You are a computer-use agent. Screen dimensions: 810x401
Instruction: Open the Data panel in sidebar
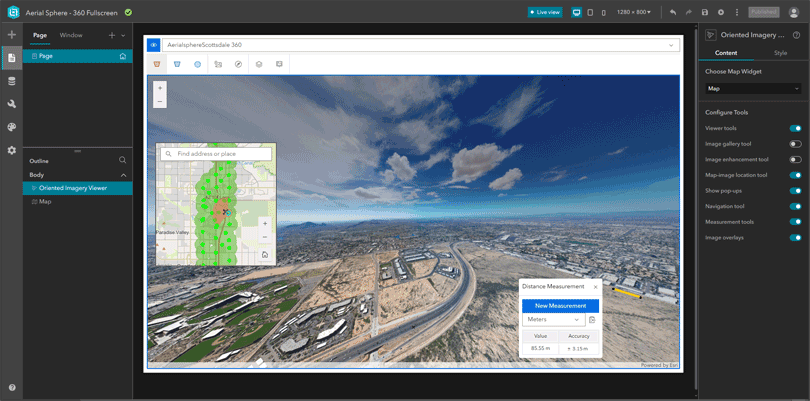11,81
